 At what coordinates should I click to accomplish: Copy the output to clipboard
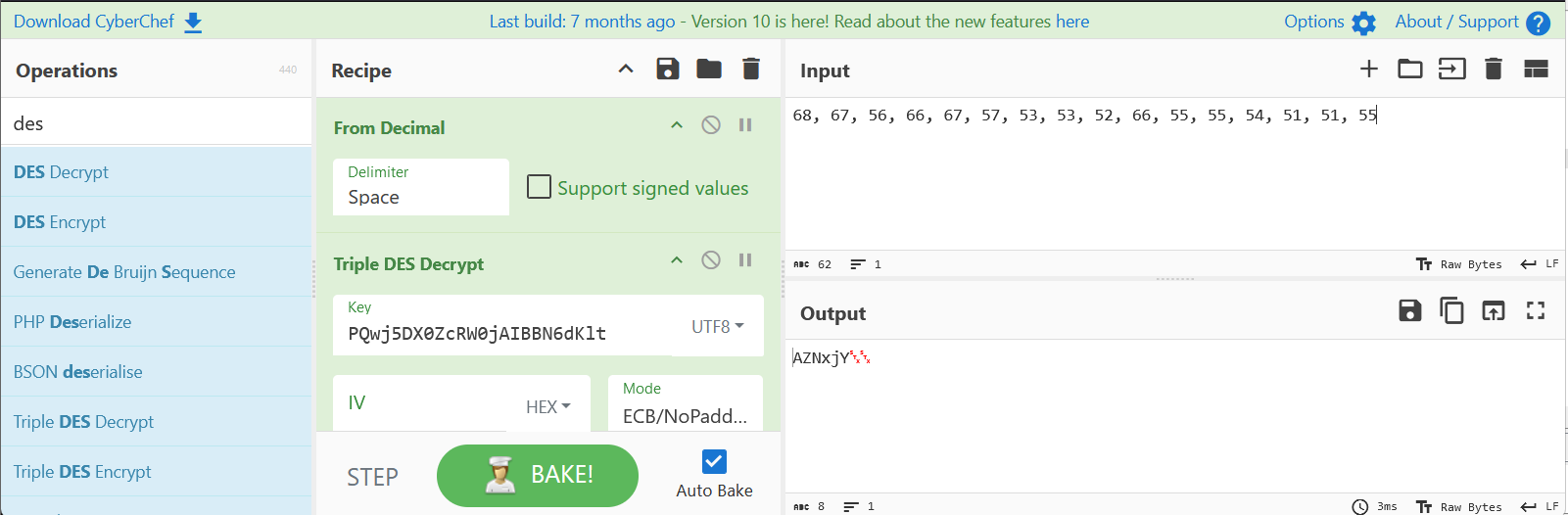point(1451,310)
